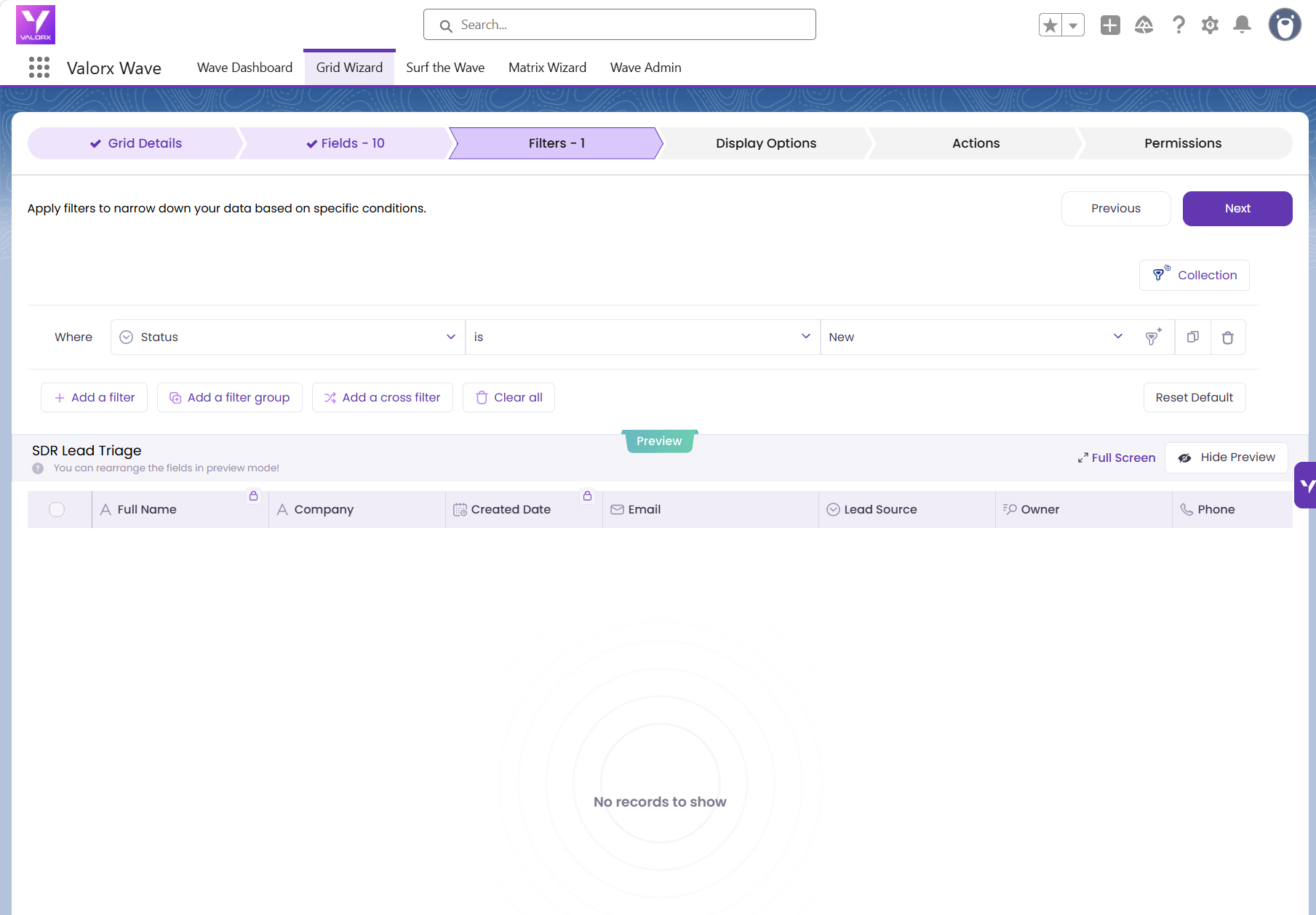Click Add a filter group
This screenshot has width=1316, height=915.
[230, 398]
